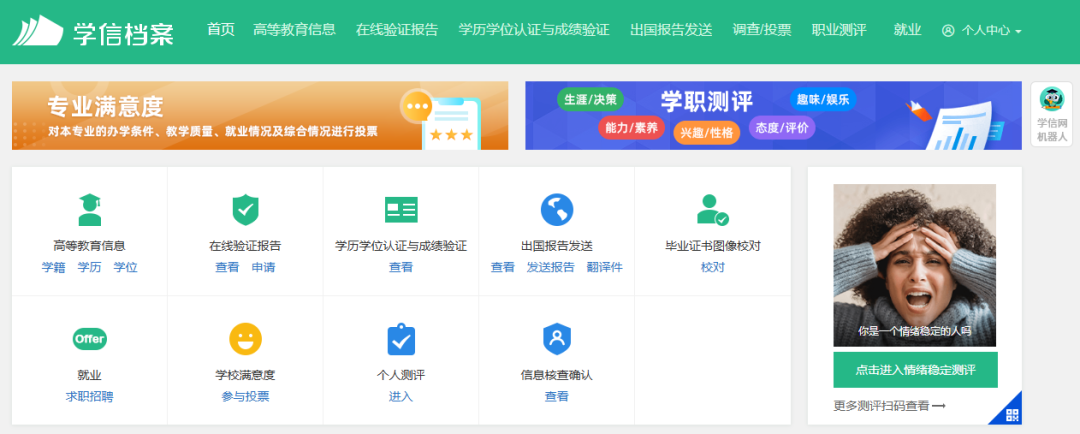Click the graduate icon for 高等教育信息
The width and height of the screenshot is (1080, 434).
[x=89, y=210]
